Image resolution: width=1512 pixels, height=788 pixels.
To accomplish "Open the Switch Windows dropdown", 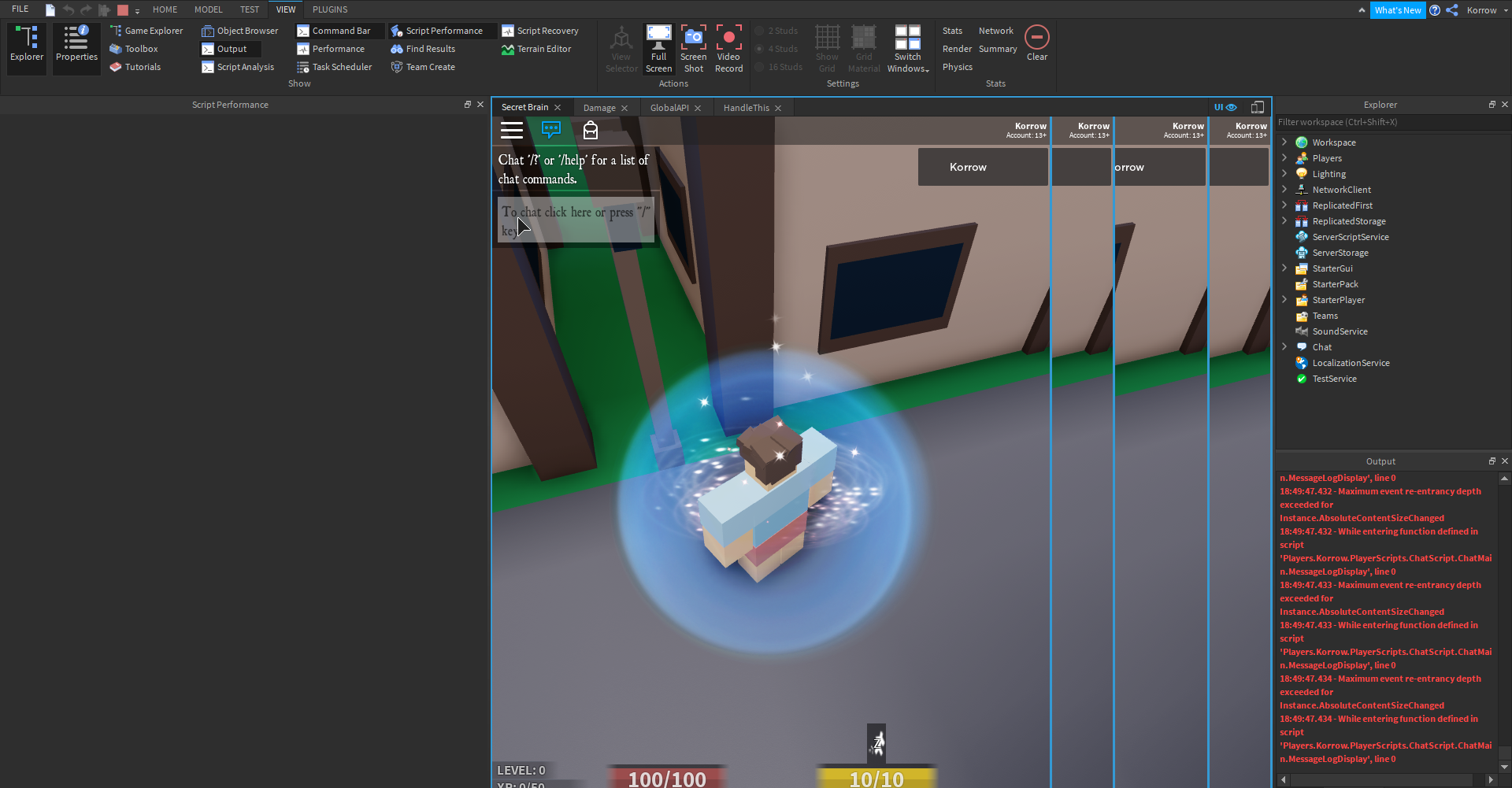I will (908, 49).
